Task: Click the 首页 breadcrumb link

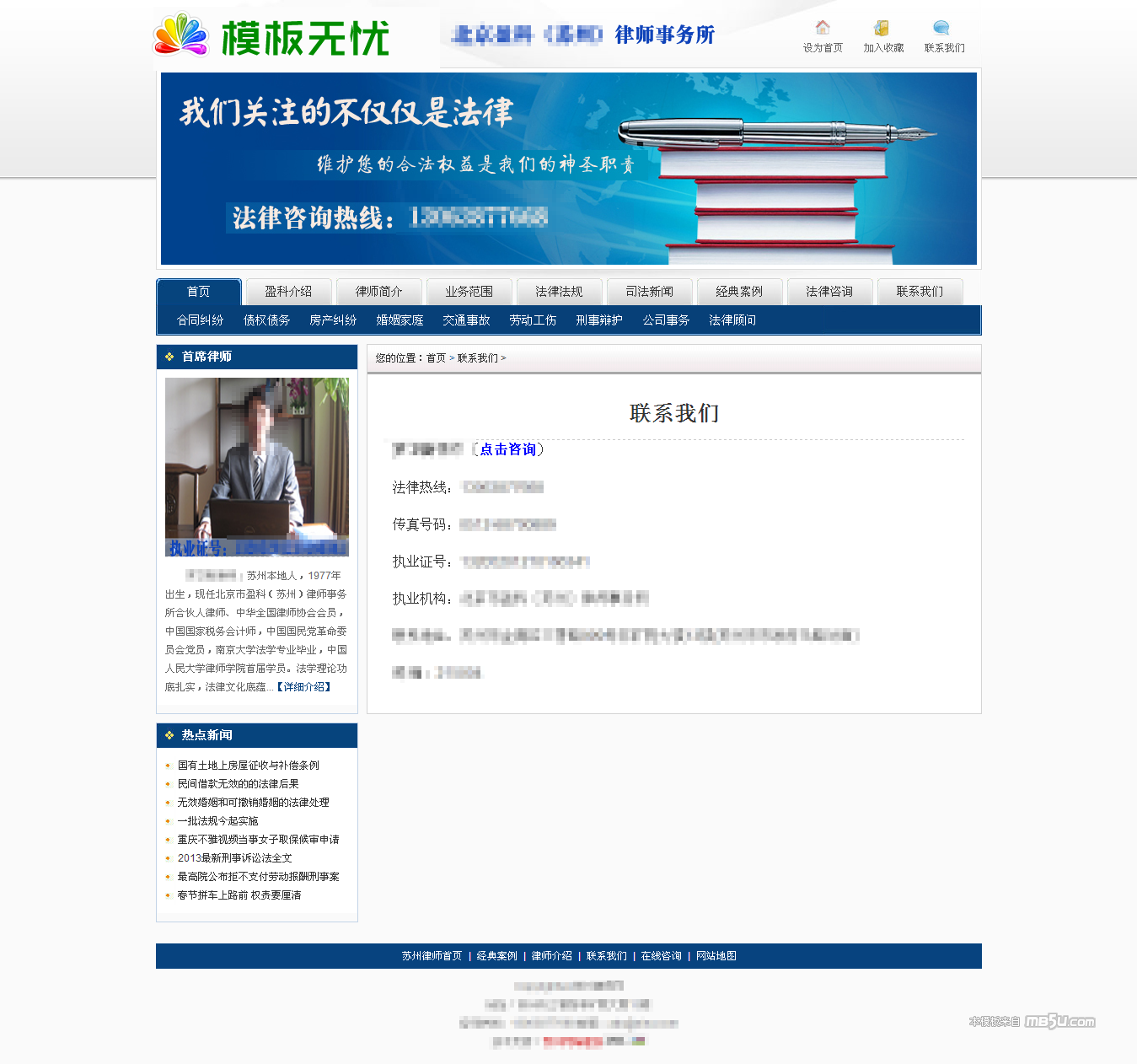Action: pos(436,358)
